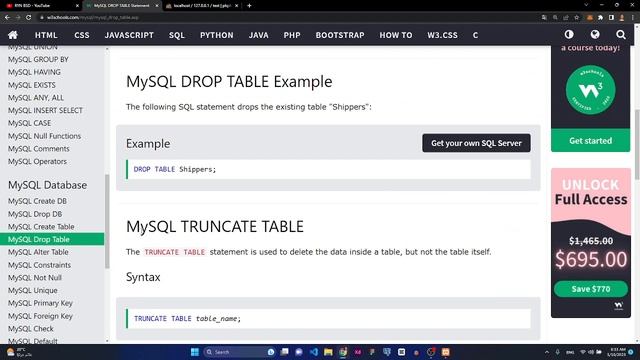Open the BOOTSTRAP tutorial menu
The image size is (640, 360).
pyautogui.click(x=340, y=35)
